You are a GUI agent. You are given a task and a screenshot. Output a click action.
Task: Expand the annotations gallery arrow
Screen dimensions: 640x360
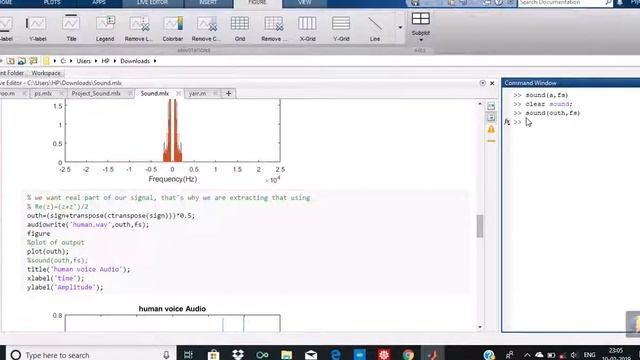[400, 27]
